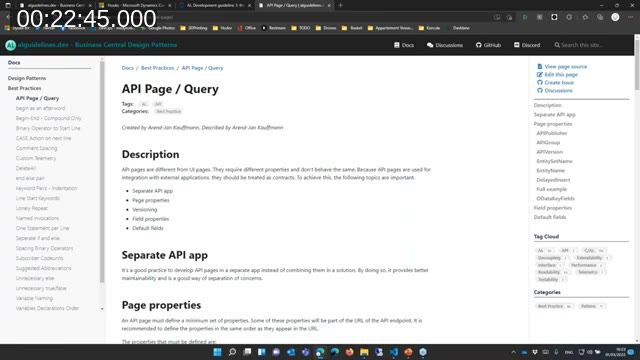Open Firefox from the taskbar

[349, 352]
